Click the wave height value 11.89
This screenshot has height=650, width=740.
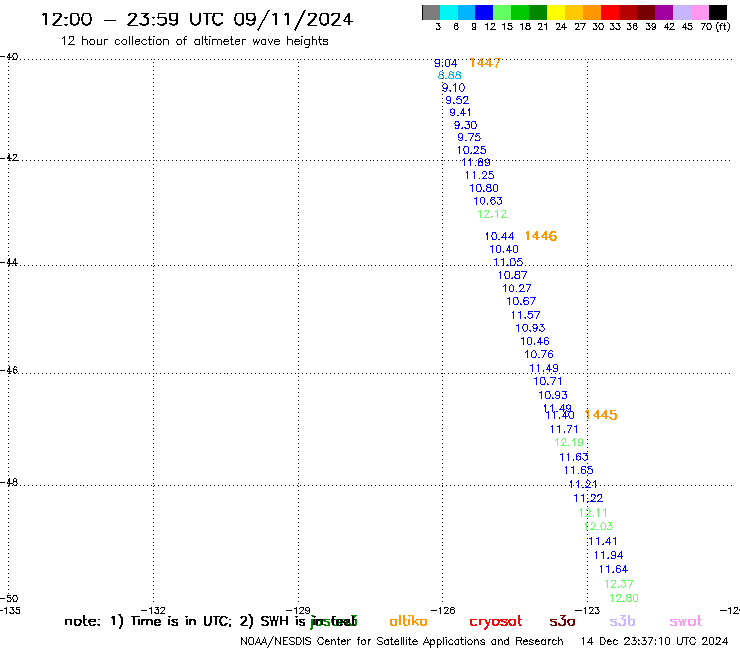tap(476, 162)
